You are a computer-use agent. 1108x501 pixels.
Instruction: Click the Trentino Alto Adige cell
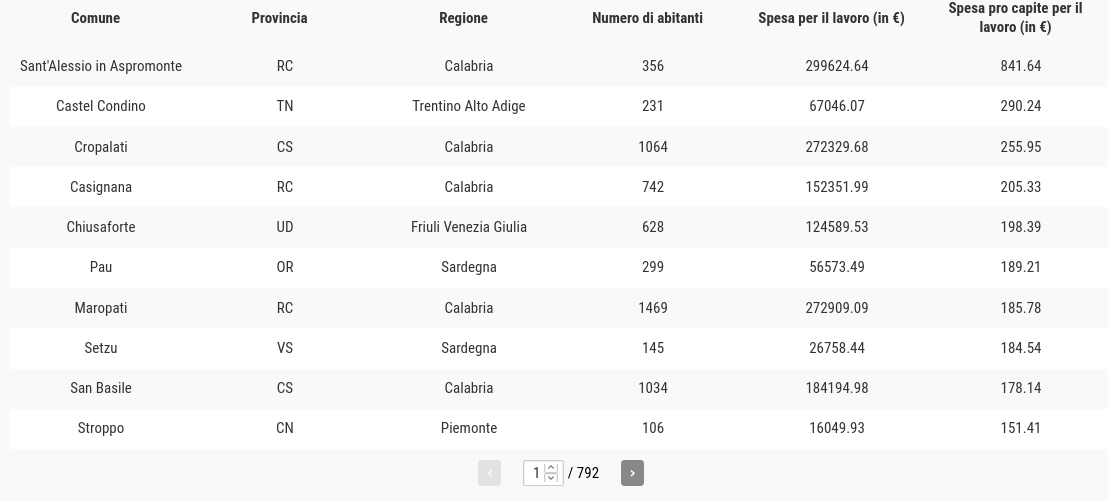[468, 106]
